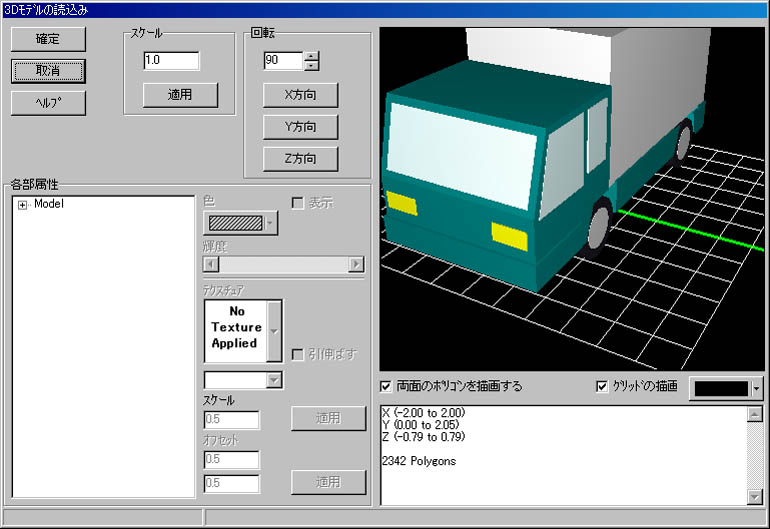Toggle the 表示 display checkbox
This screenshot has width=770, height=529.
297,203
